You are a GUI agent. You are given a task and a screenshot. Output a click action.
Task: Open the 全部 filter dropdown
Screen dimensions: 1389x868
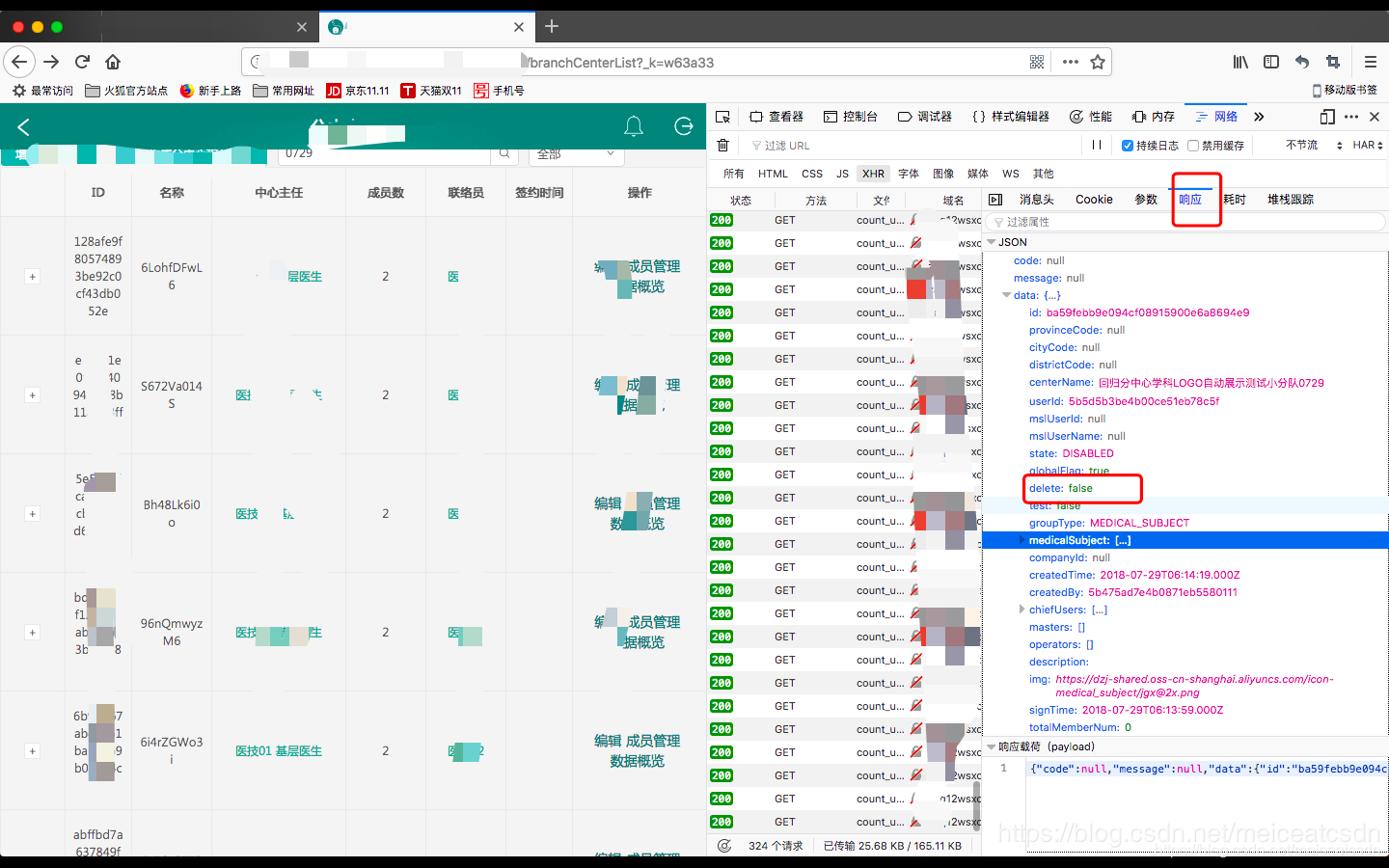pos(576,153)
